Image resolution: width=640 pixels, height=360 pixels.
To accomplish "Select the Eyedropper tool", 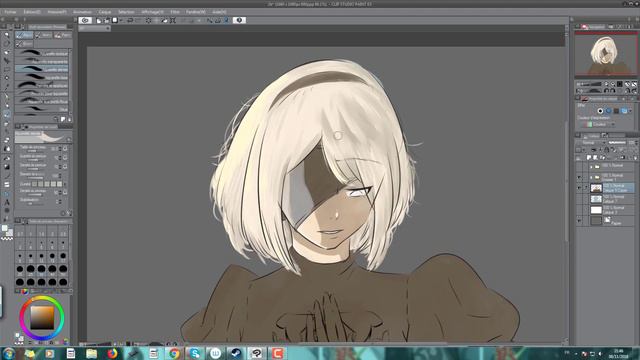I will [x=7, y=87].
